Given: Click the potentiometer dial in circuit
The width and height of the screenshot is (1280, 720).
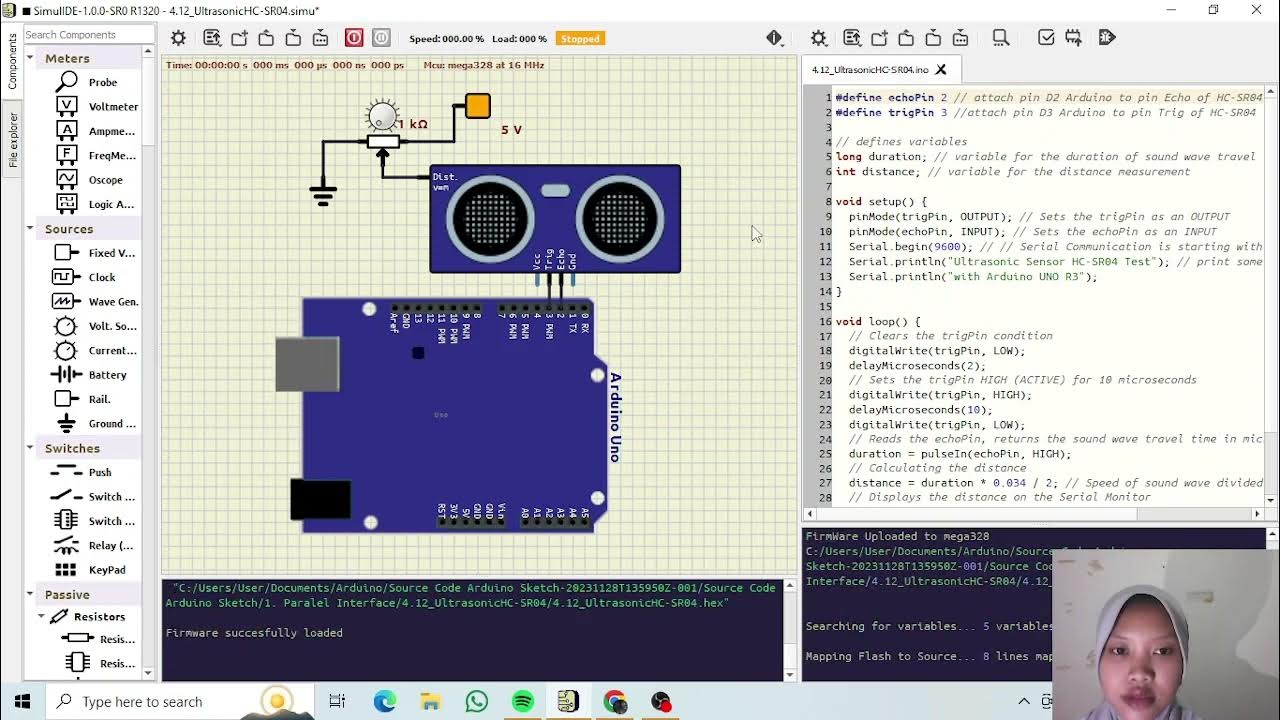Looking at the screenshot, I should tap(382, 116).
